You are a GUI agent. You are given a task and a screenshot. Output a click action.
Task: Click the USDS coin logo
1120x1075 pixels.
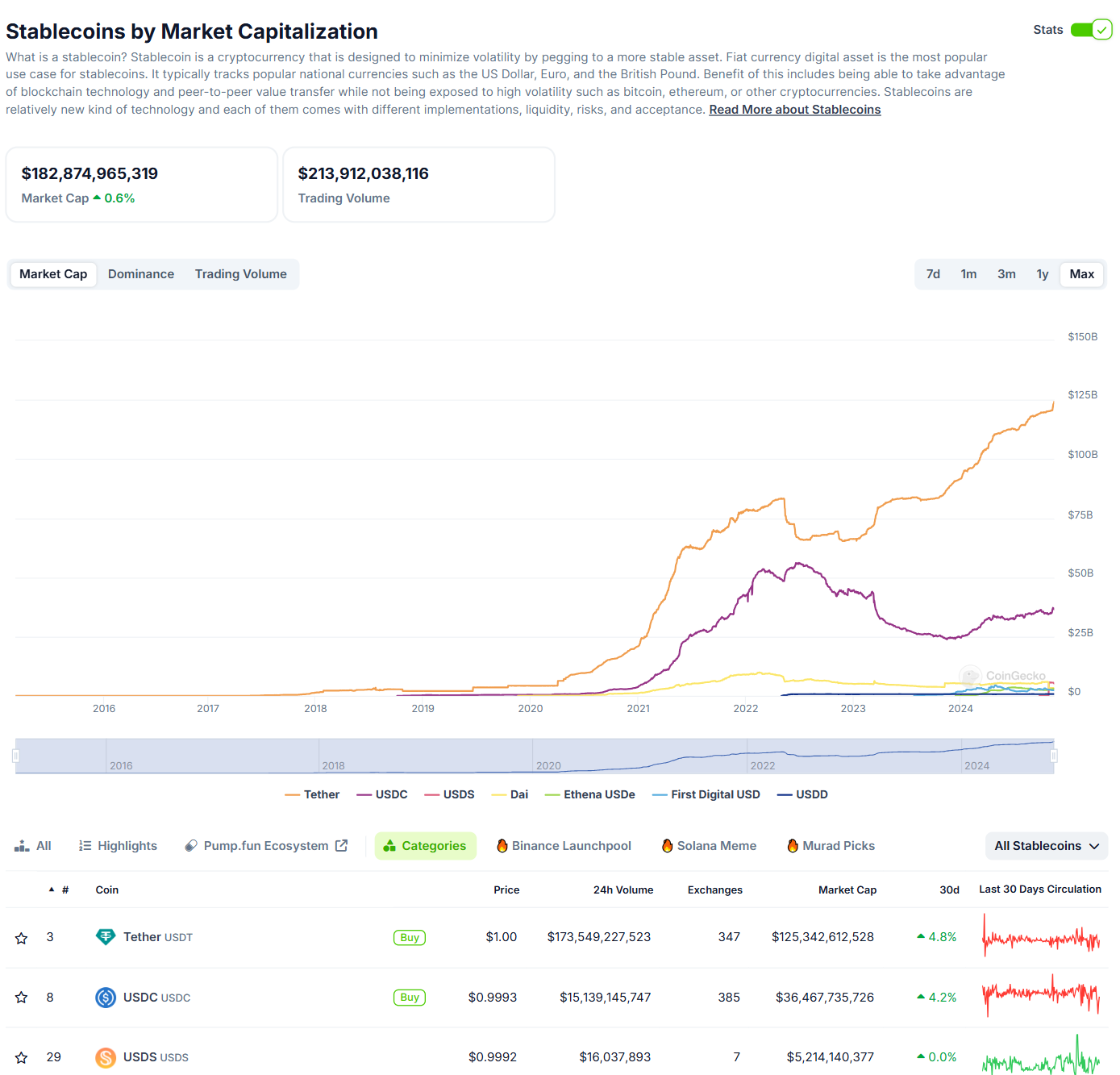pos(106,1057)
